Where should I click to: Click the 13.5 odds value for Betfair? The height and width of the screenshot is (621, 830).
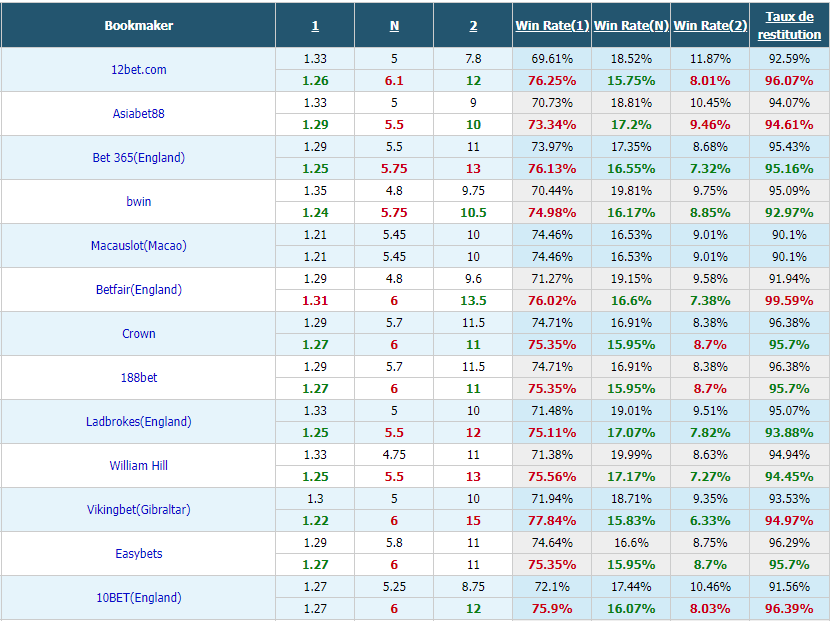point(473,300)
